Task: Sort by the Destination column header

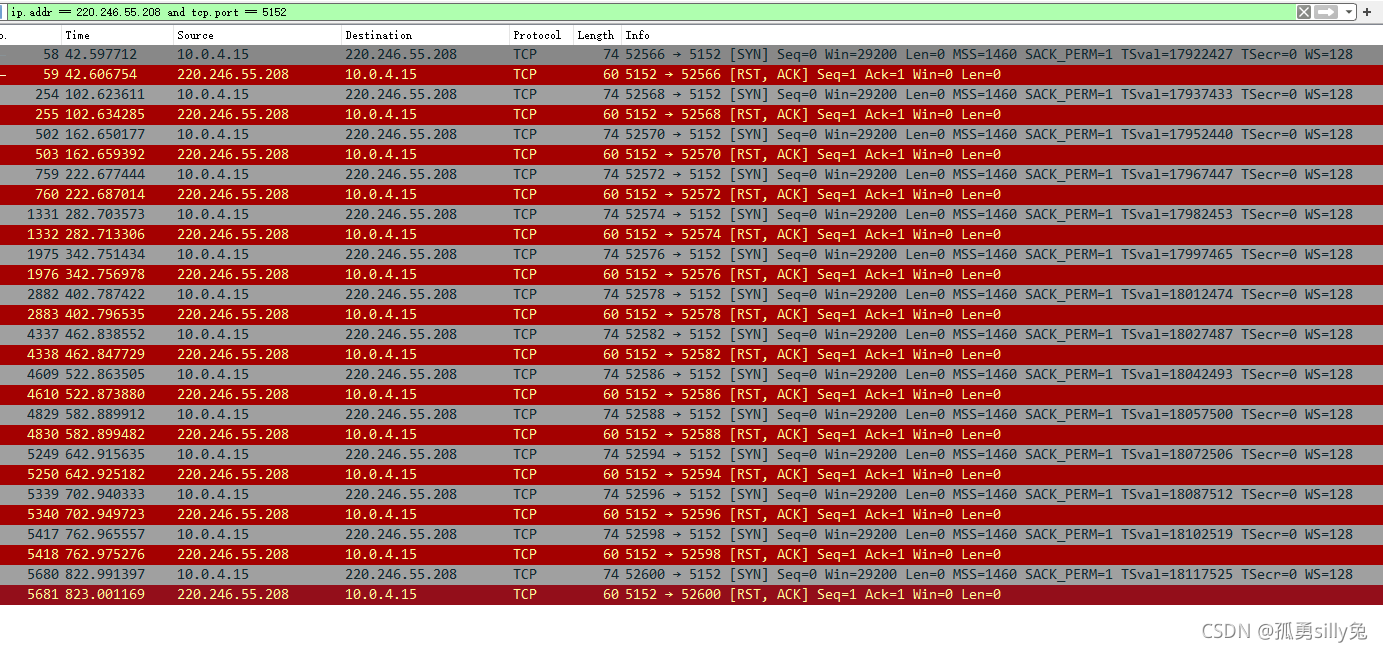Action: click(x=425, y=35)
